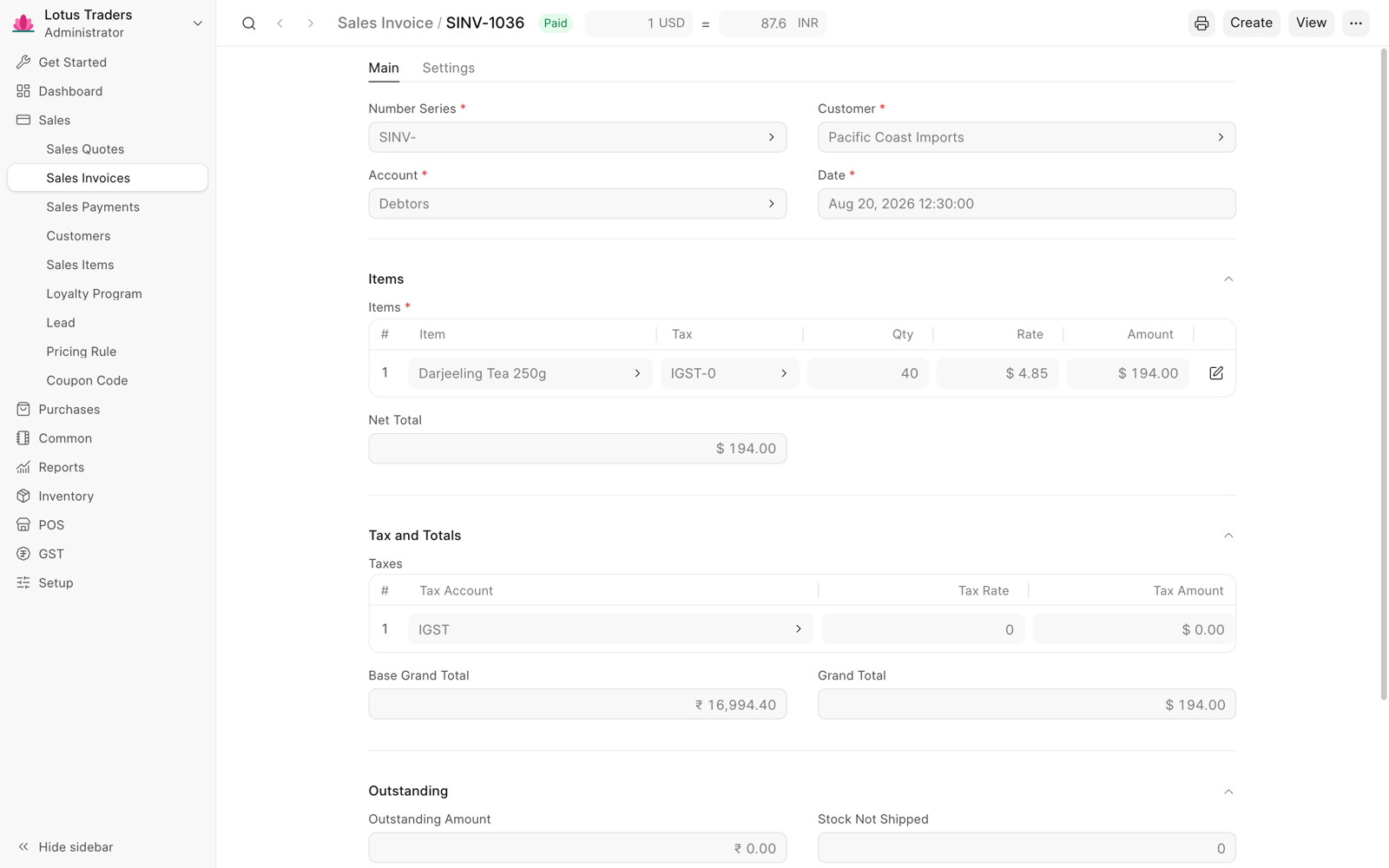This screenshot has height=868, width=1389.
Task: Open Customers in sidebar
Action: pos(108,236)
